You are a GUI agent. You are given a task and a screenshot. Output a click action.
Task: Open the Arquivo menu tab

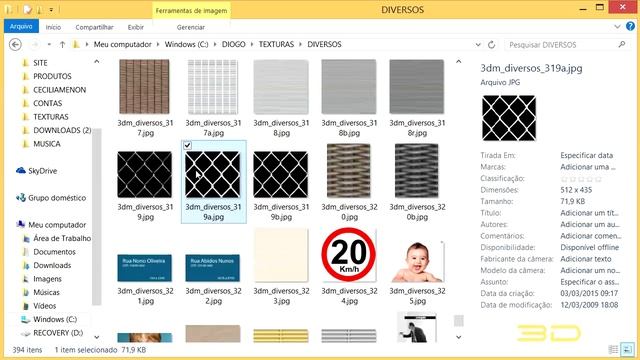pyautogui.click(x=21, y=26)
